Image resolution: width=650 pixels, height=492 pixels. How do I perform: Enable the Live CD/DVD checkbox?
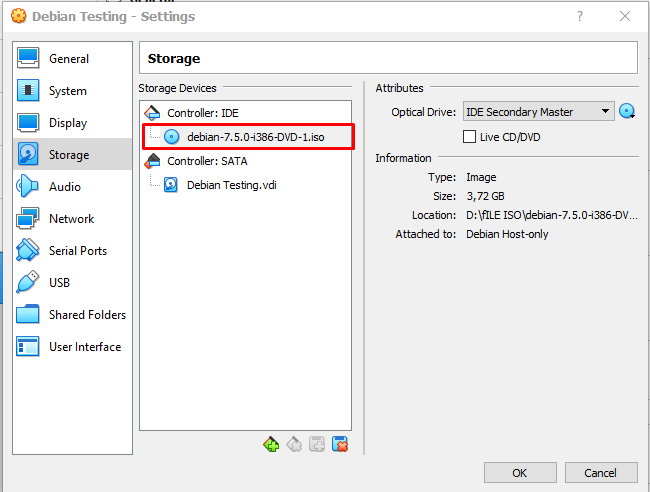(x=469, y=137)
